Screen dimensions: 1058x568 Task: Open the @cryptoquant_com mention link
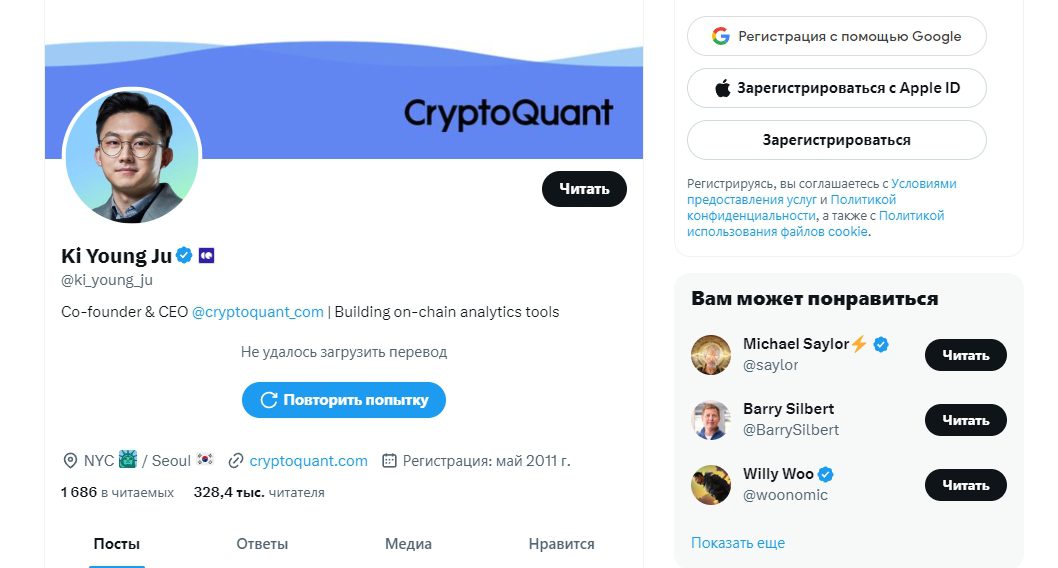pos(258,312)
